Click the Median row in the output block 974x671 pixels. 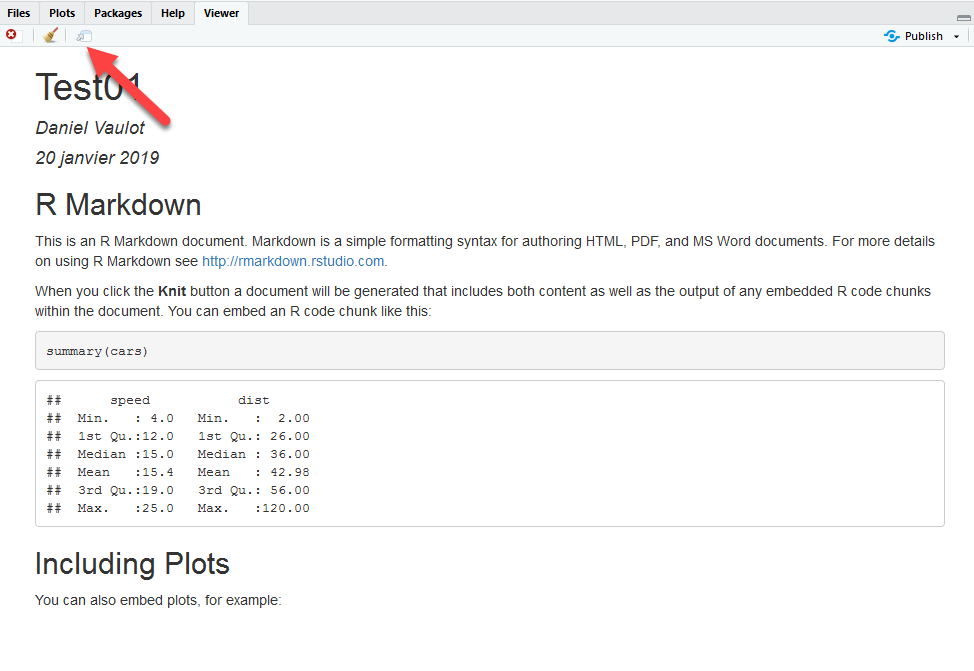point(178,454)
